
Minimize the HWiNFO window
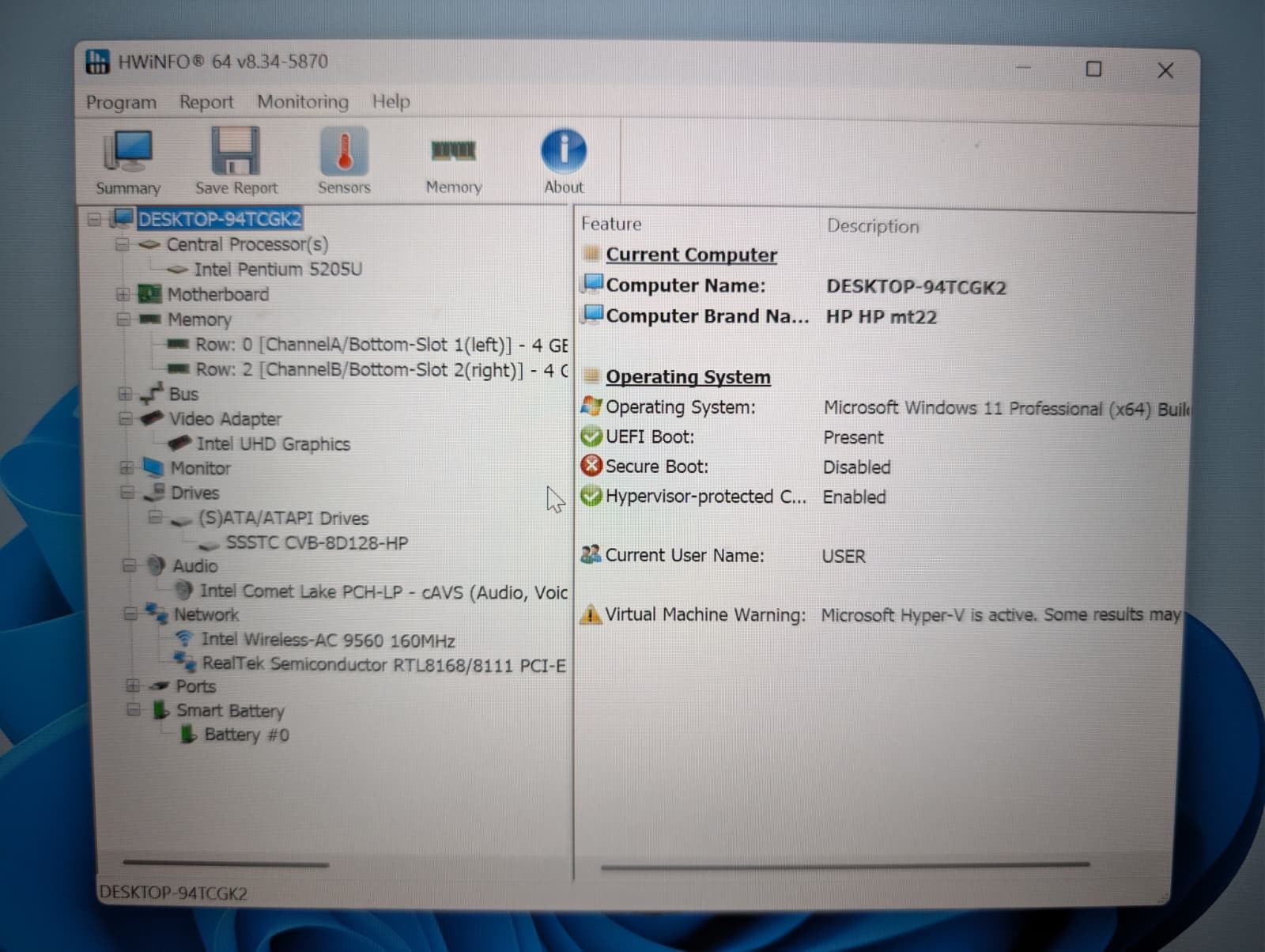coord(1023,68)
